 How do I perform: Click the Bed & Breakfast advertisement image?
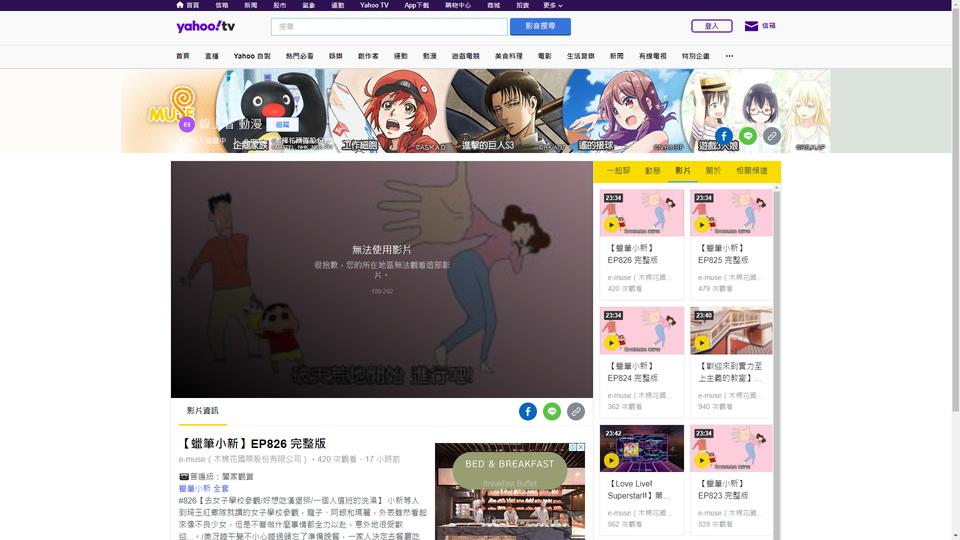509,492
